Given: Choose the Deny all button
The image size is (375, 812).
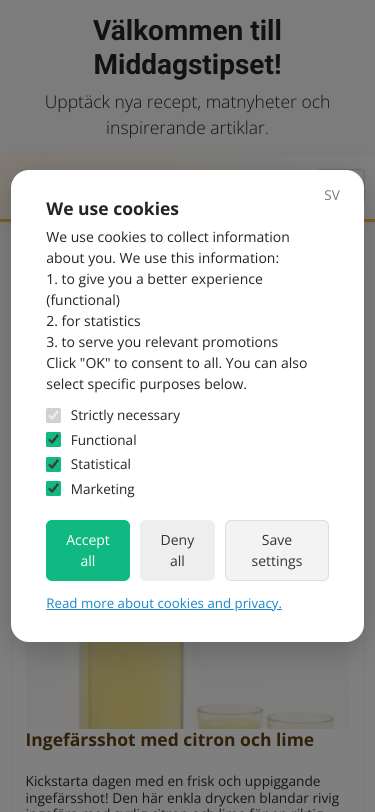Looking at the screenshot, I should [x=177, y=550].
